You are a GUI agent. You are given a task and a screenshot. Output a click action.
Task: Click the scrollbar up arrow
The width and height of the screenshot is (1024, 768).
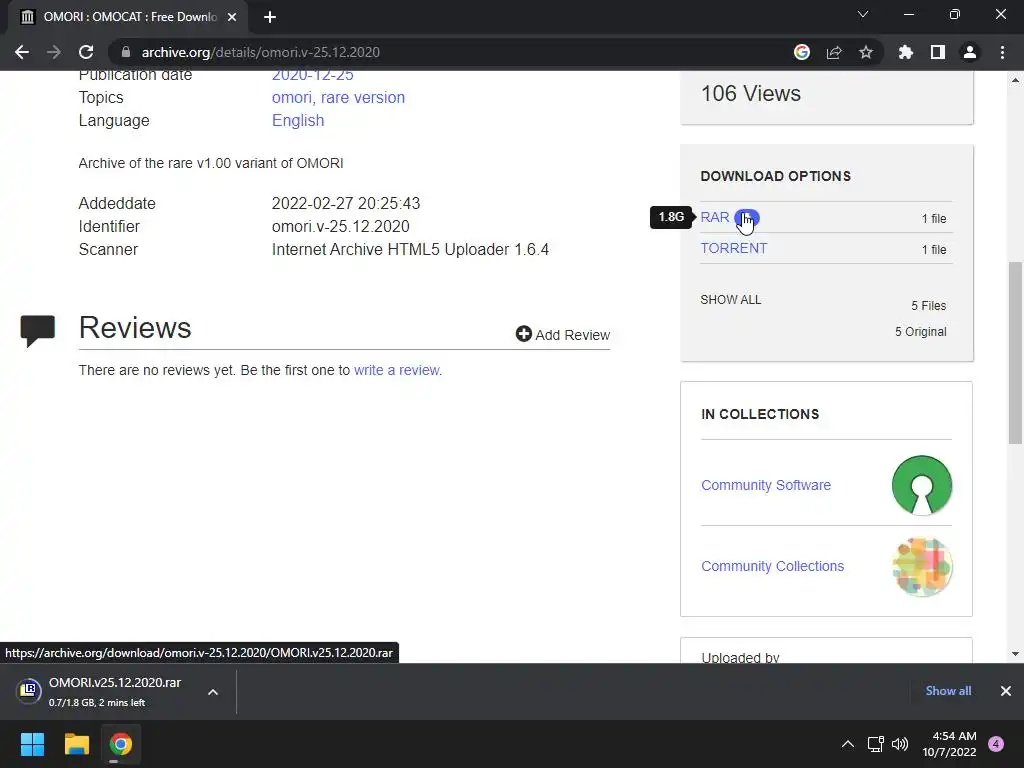[x=1015, y=80]
